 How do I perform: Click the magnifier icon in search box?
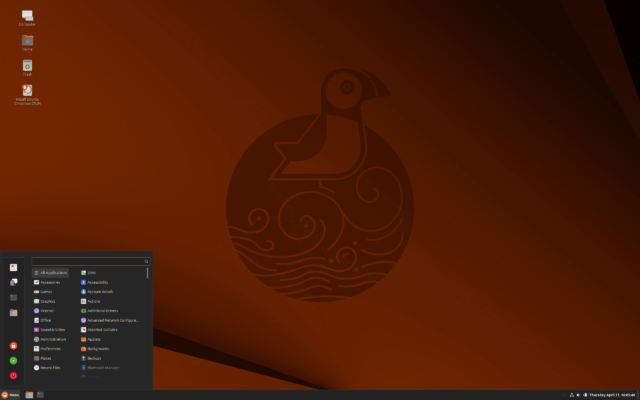pos(146,261)
